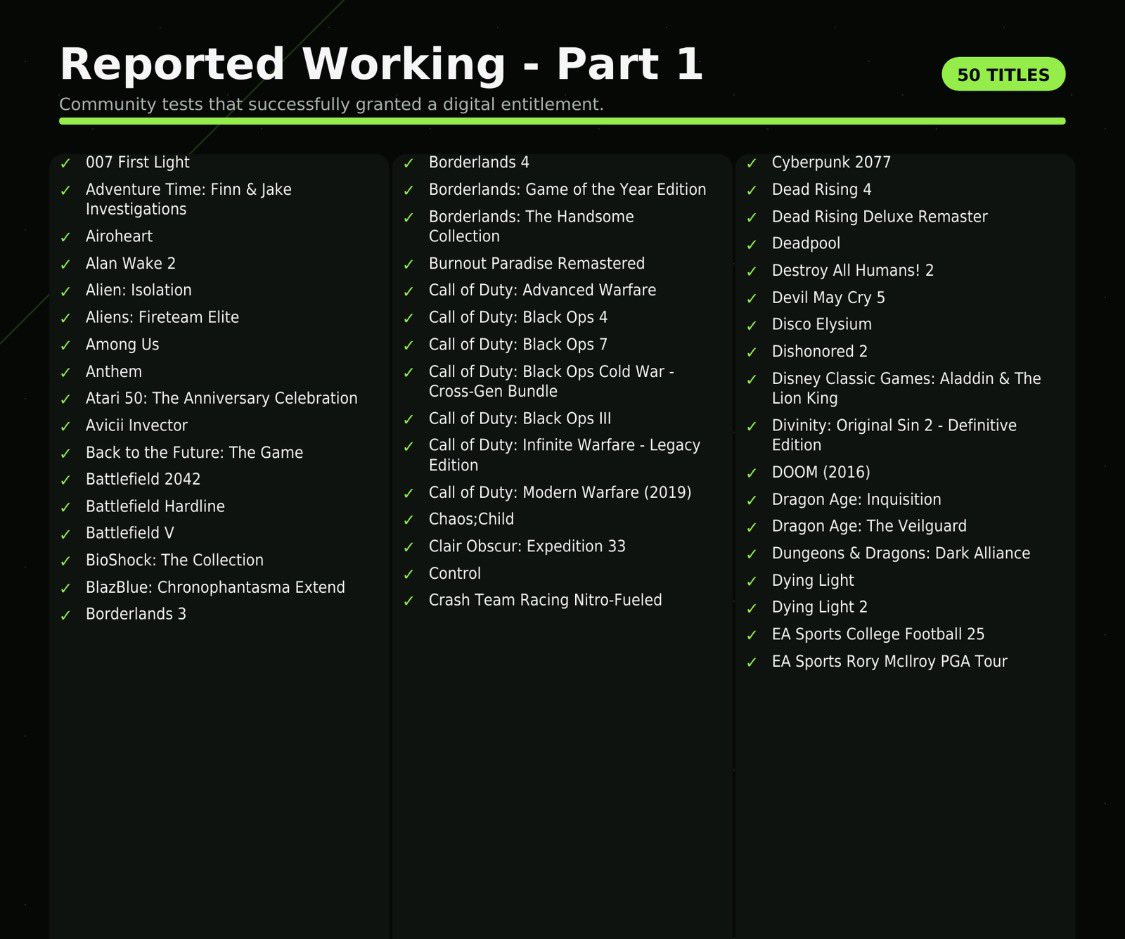Select Borderlands: The Handsome Collection
This screenshot has width=1125, height=939.
531,226
